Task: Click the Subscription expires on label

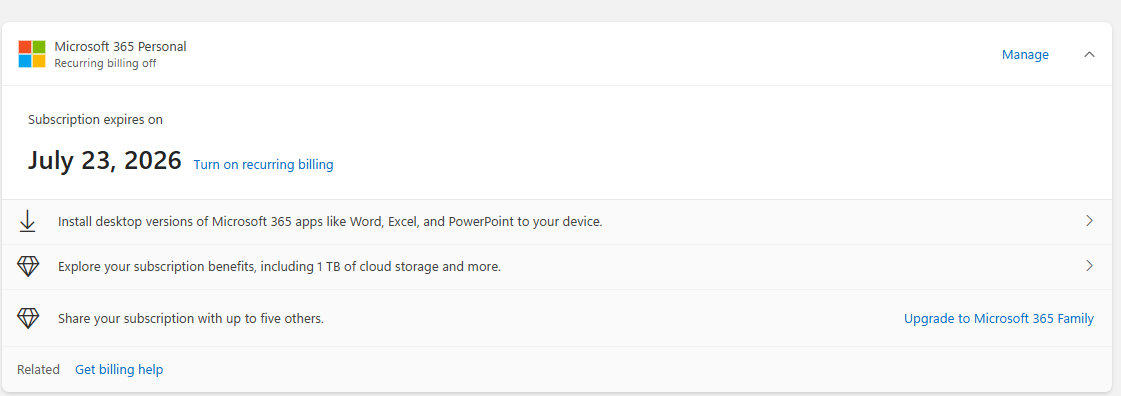Action: coord(95,119)
